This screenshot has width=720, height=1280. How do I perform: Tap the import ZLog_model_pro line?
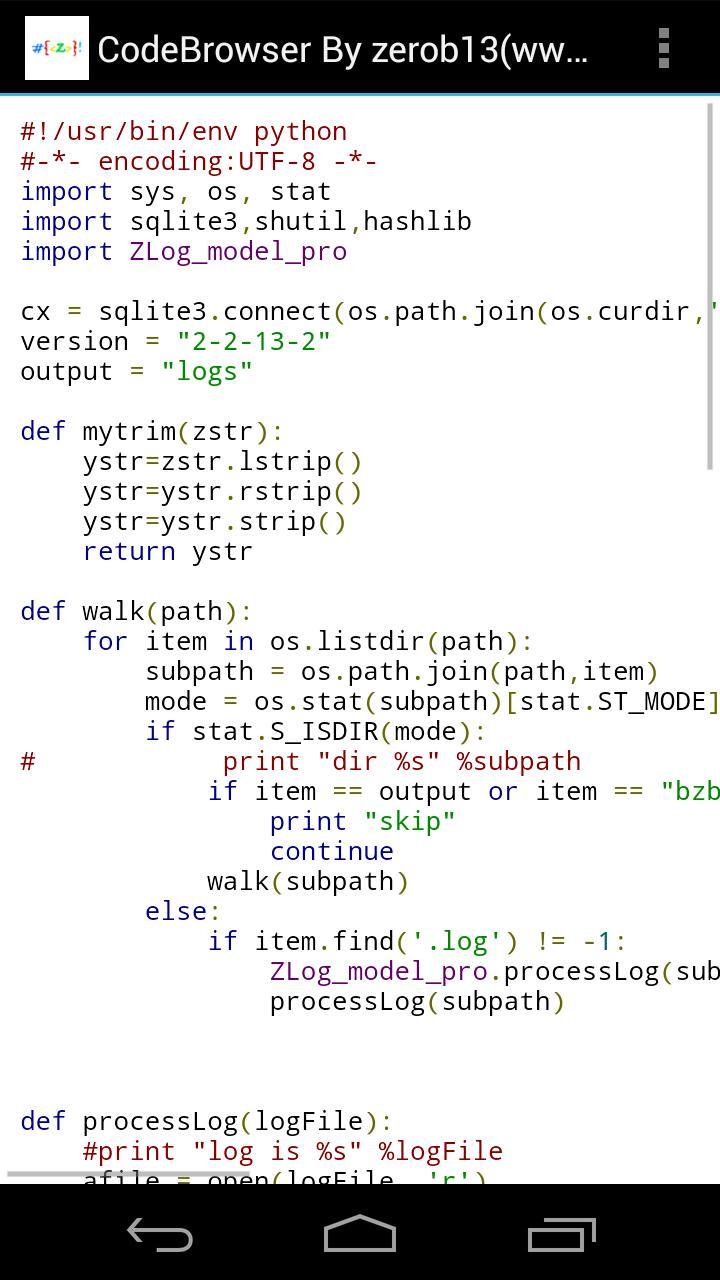[184, 251]
